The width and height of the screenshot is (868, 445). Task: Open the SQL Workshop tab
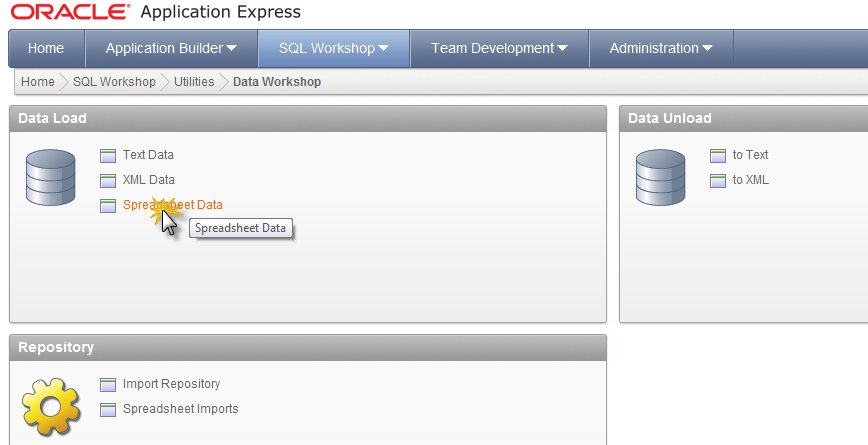(334, 48)
